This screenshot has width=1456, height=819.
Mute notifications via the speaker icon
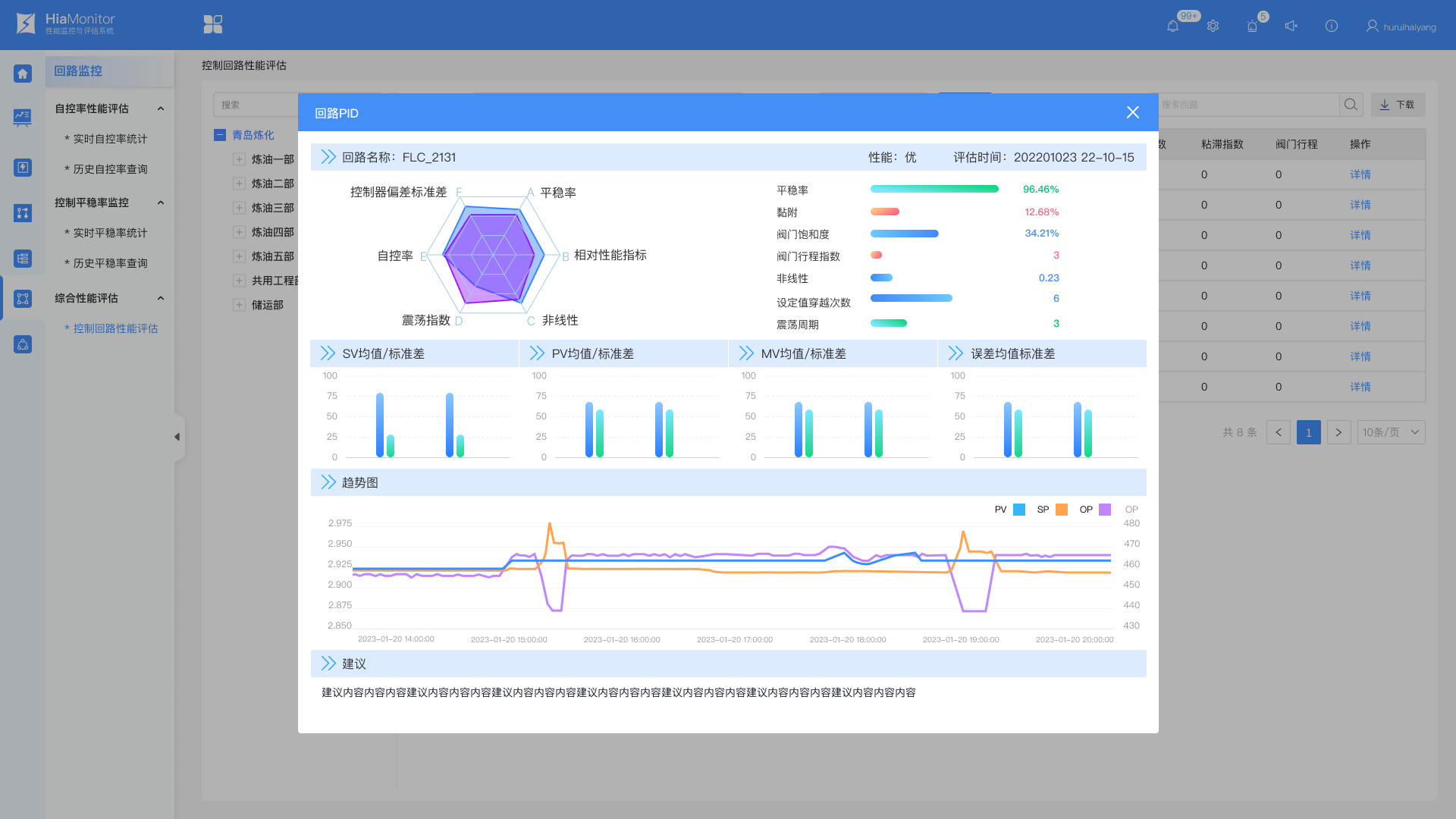click(x=1291, y=25)
